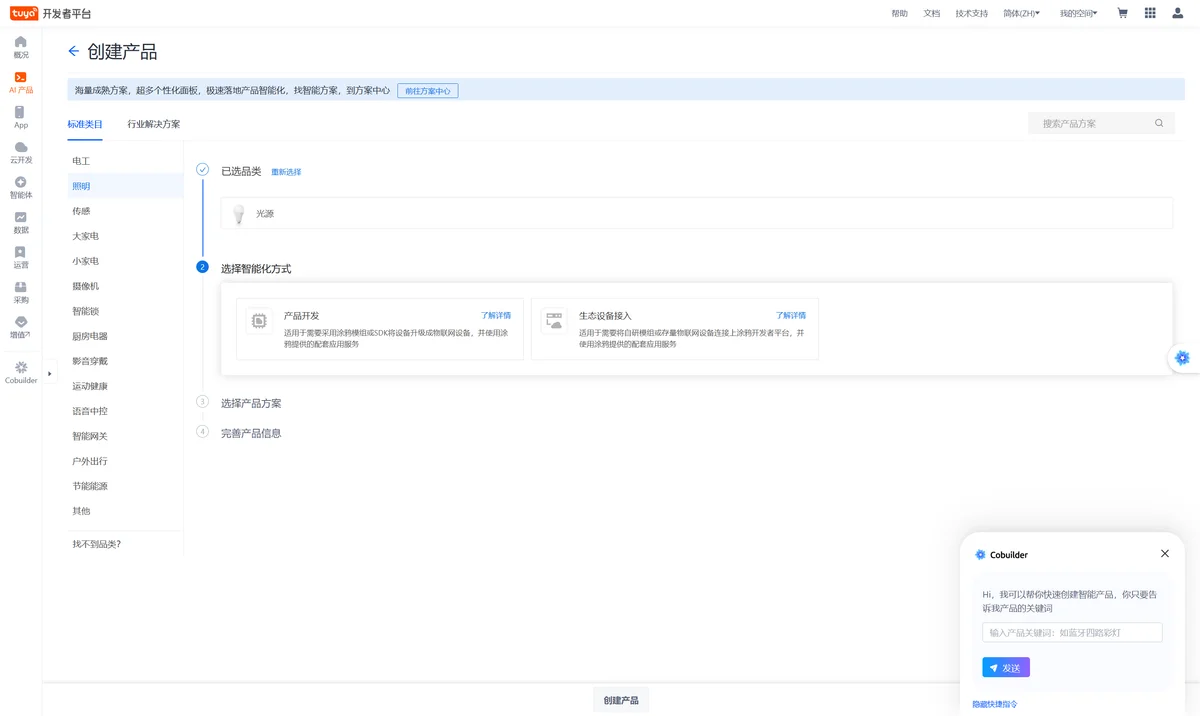Click the shopping cart icon in header

[x=1122, y=13]
